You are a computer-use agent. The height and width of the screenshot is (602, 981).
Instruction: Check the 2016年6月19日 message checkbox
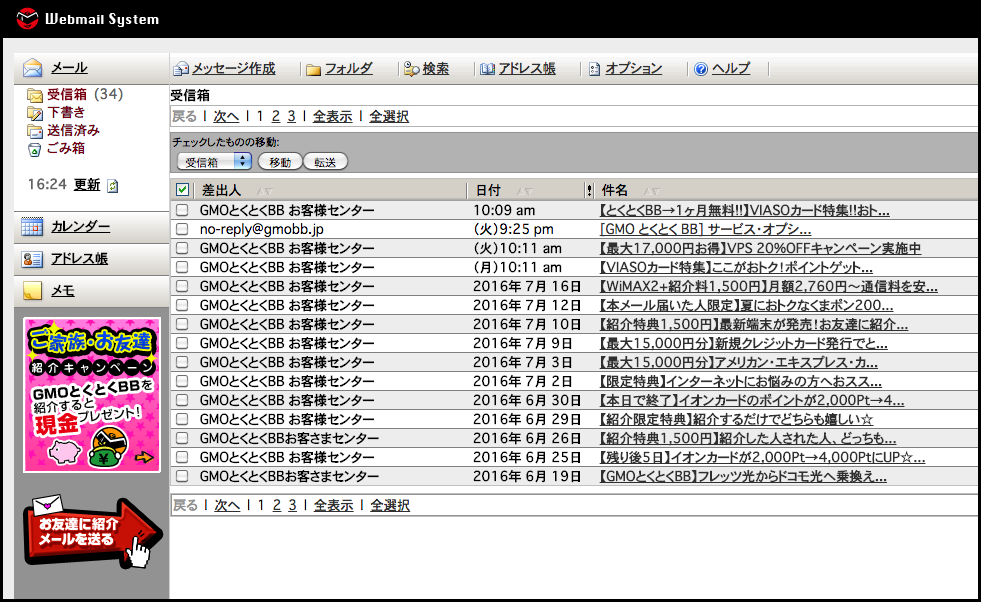[182, 476]
